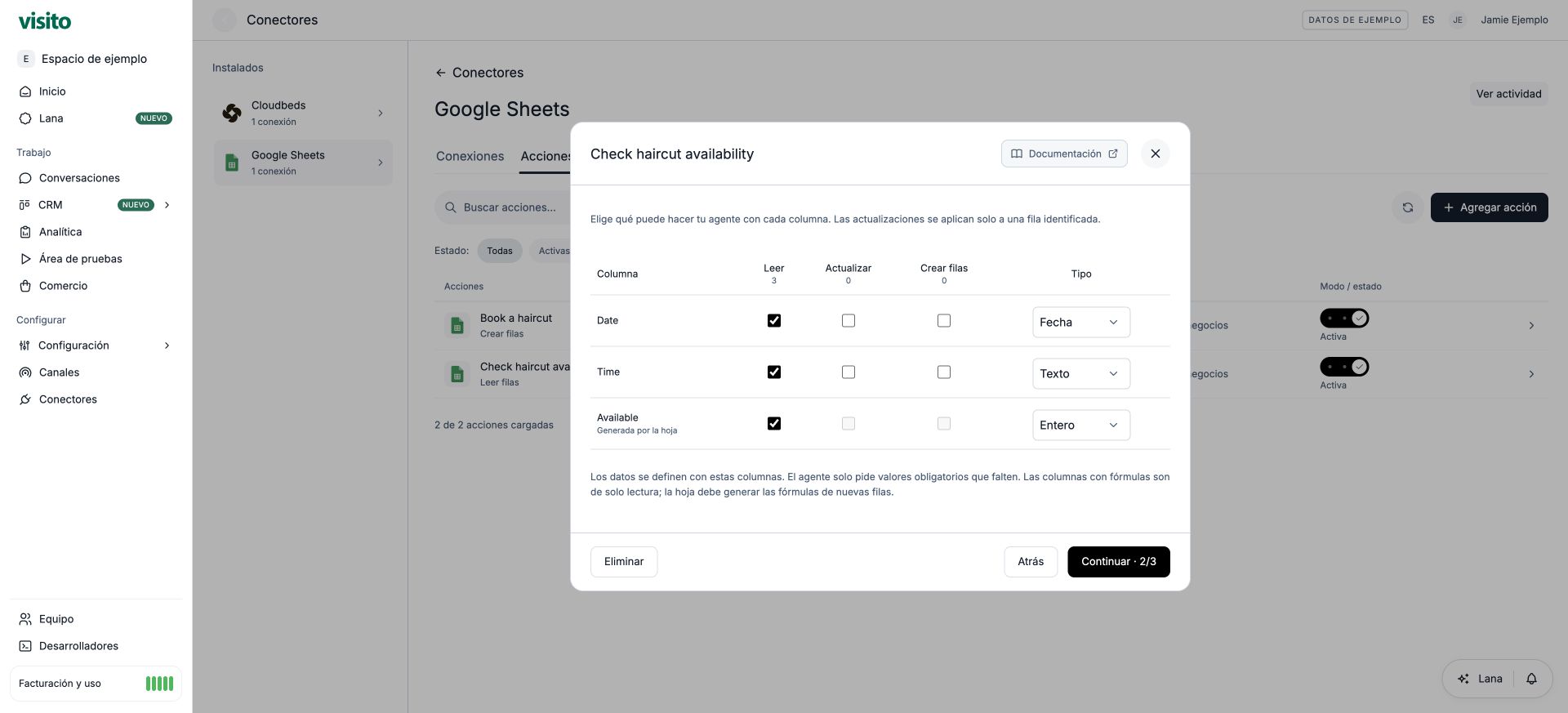Switch language via ES selector

1428,20
